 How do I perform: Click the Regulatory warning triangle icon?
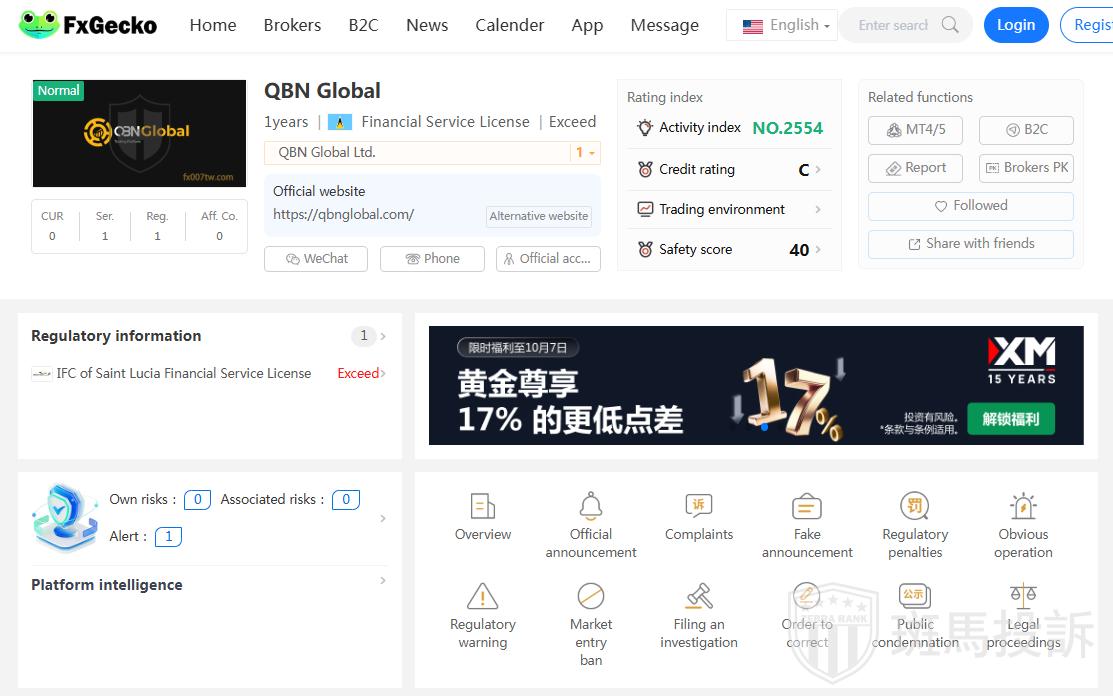tap(482, 597)
